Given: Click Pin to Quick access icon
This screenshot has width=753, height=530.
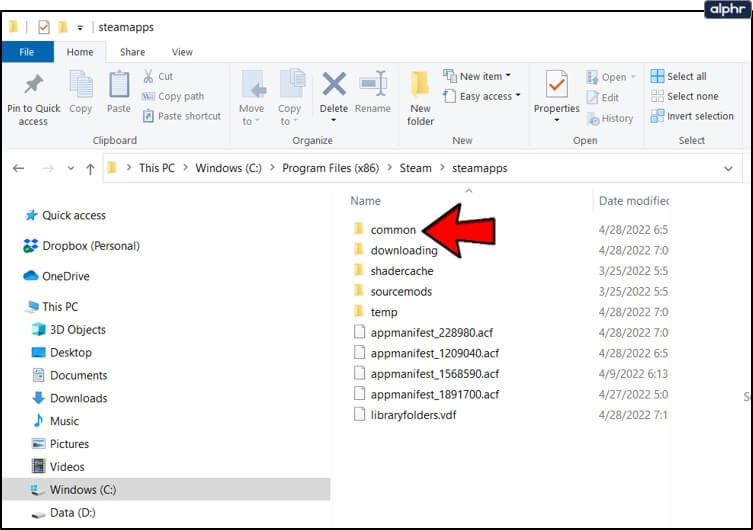Looking at the screenshot, I should coord(34,85).
